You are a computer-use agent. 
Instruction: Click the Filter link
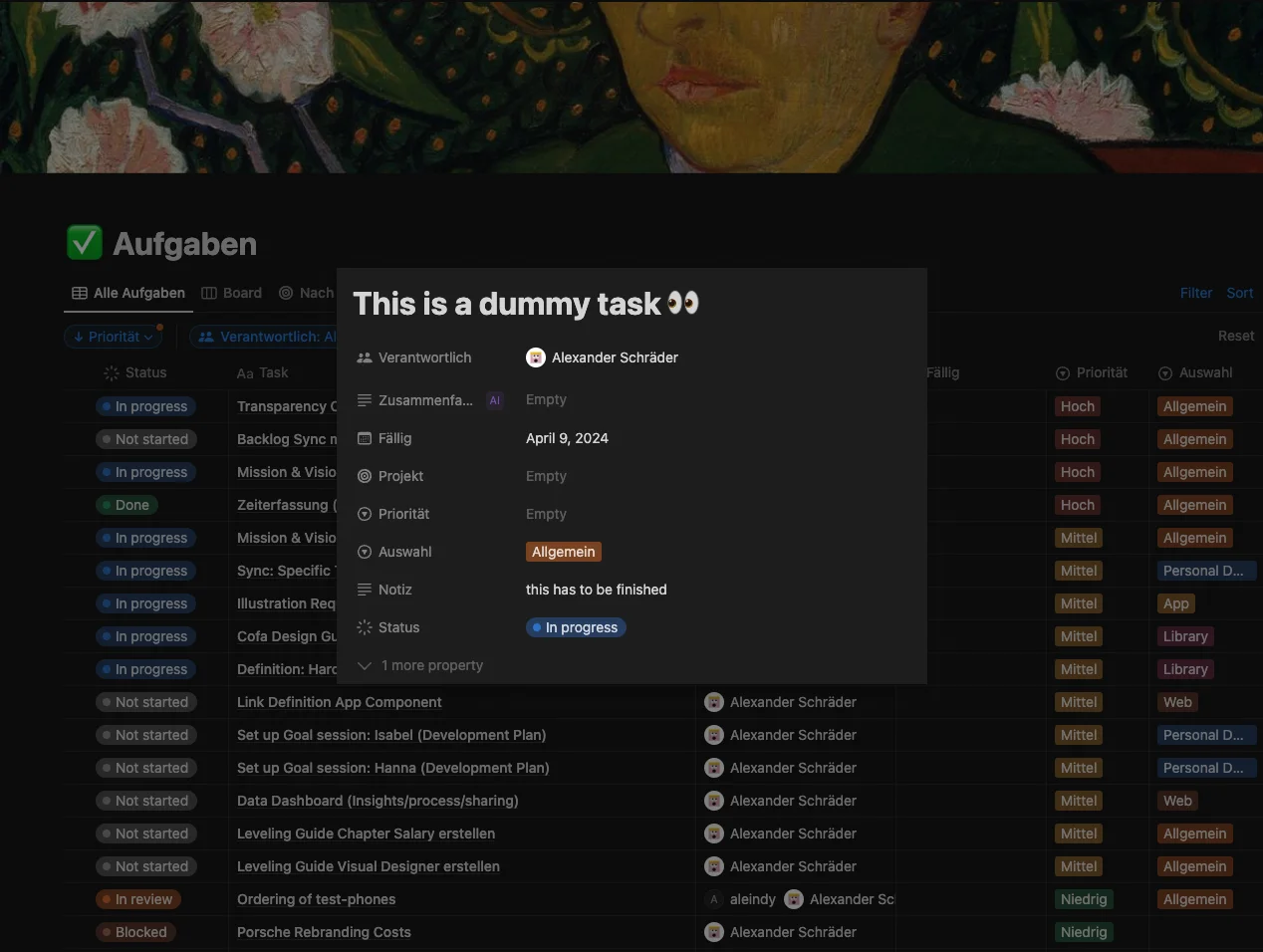1195,293
